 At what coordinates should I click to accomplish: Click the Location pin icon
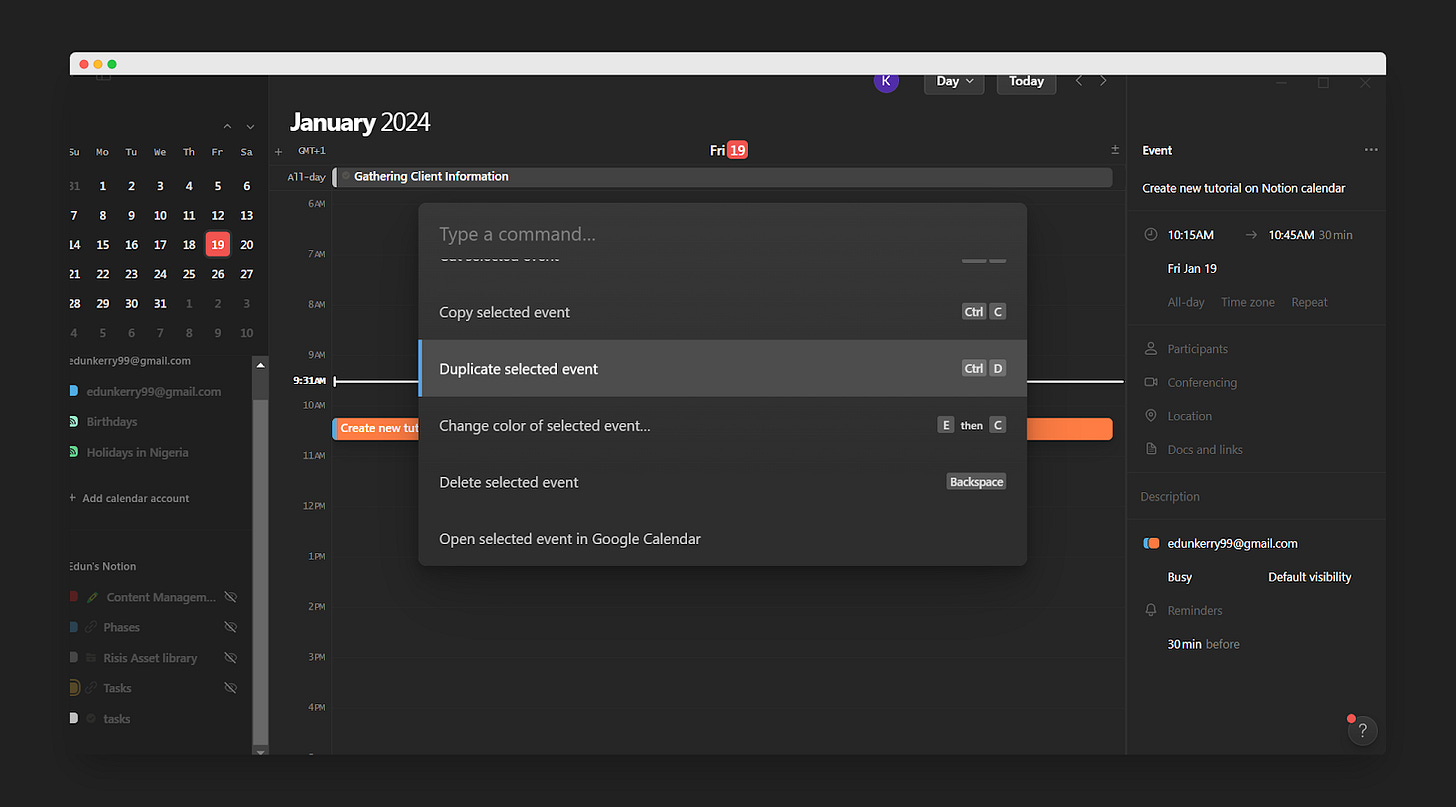click(1150, 416)
